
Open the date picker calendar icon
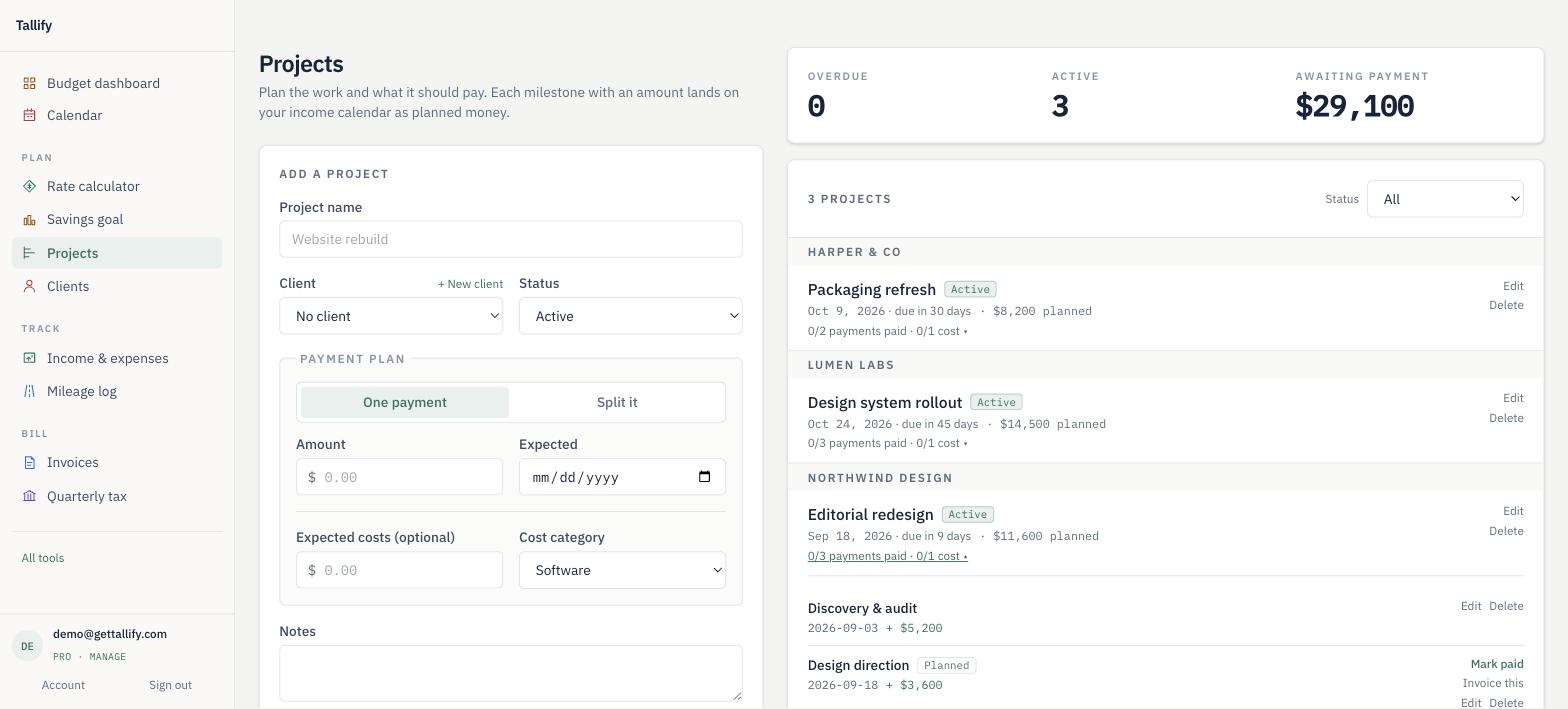(704, 477)
